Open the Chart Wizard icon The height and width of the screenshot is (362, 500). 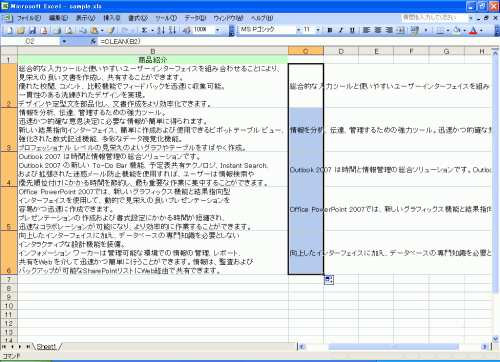click(x=186, y=31)
